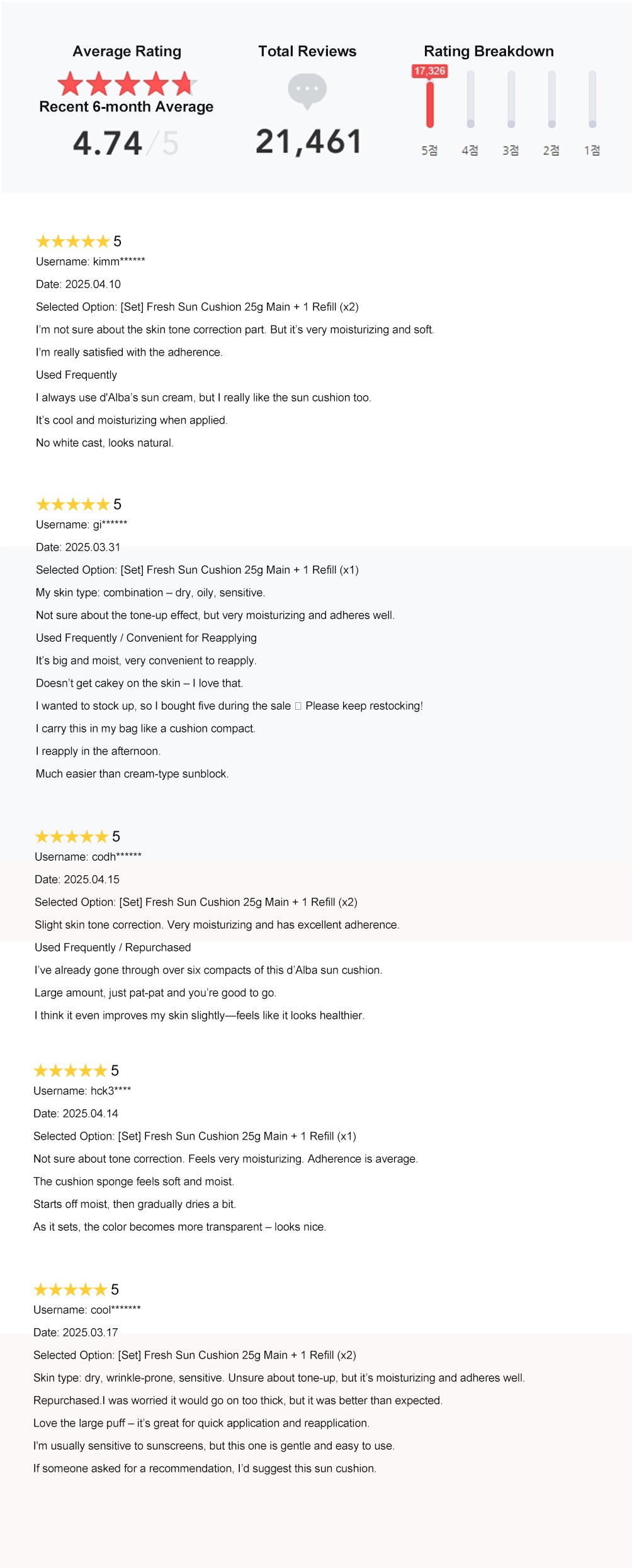
Task: Click the Rating Breakdown heading
Action: click(488, 52)
